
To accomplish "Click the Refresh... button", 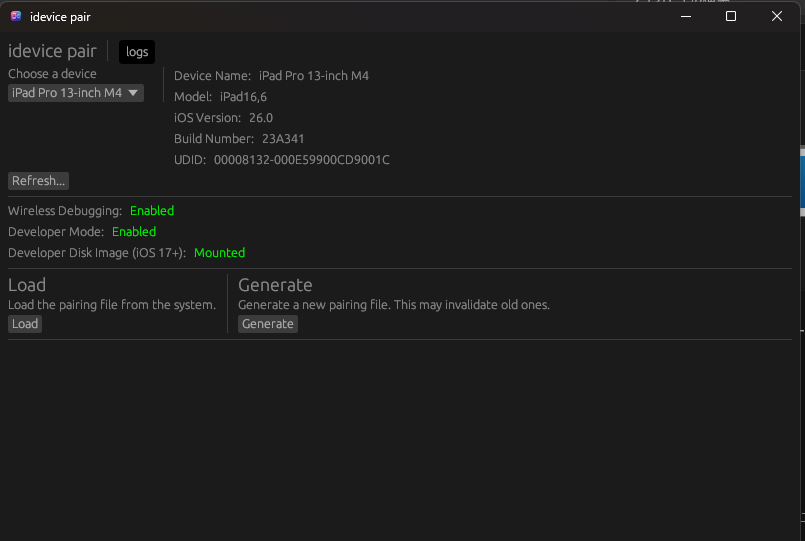I will coord(39,181).
